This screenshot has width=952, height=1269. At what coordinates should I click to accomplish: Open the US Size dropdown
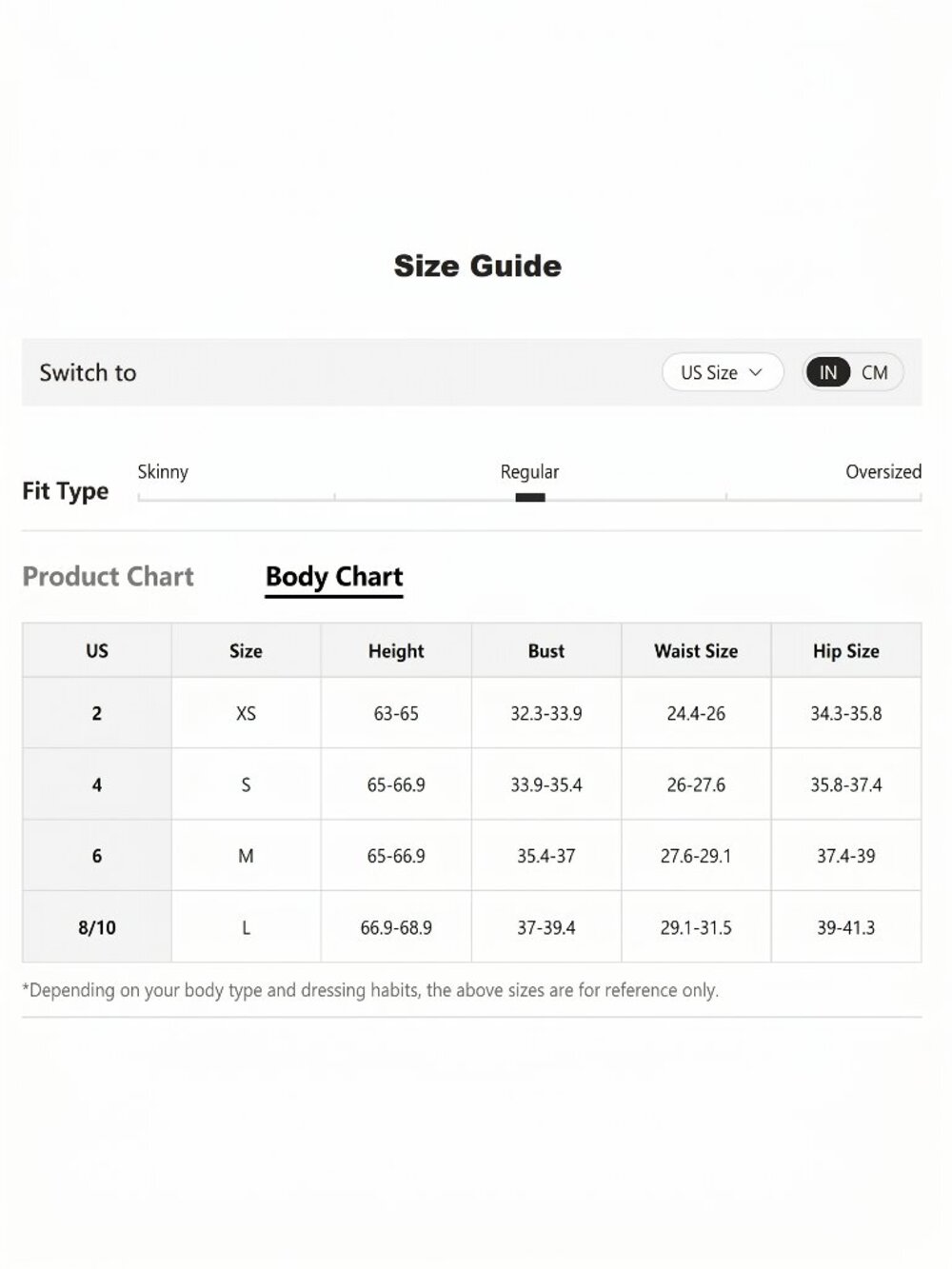[723, 372]
